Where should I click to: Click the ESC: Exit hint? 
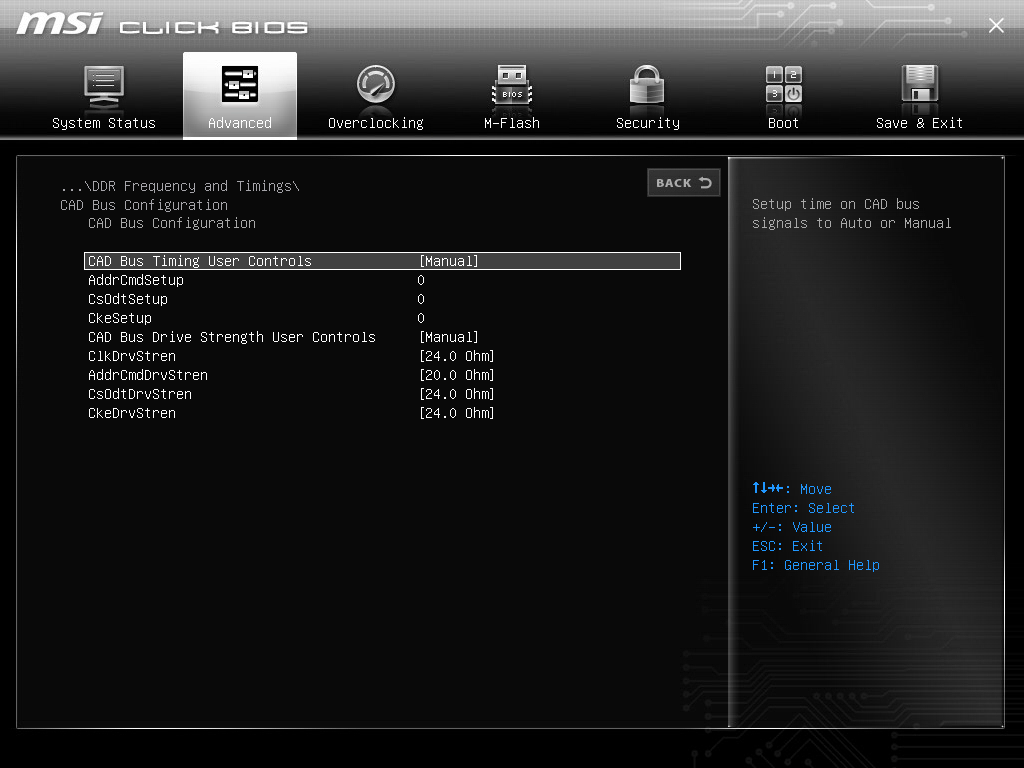(x=787, y=546)
